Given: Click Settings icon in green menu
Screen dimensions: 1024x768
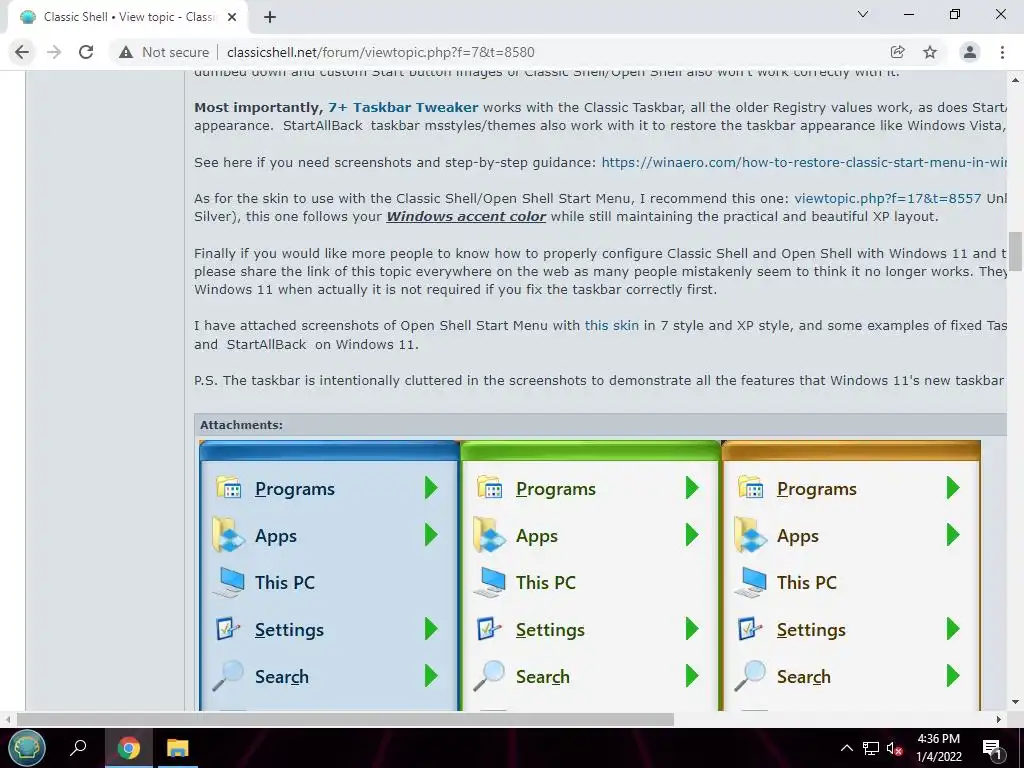Looking at the screenshot, I should pos(490,630).
